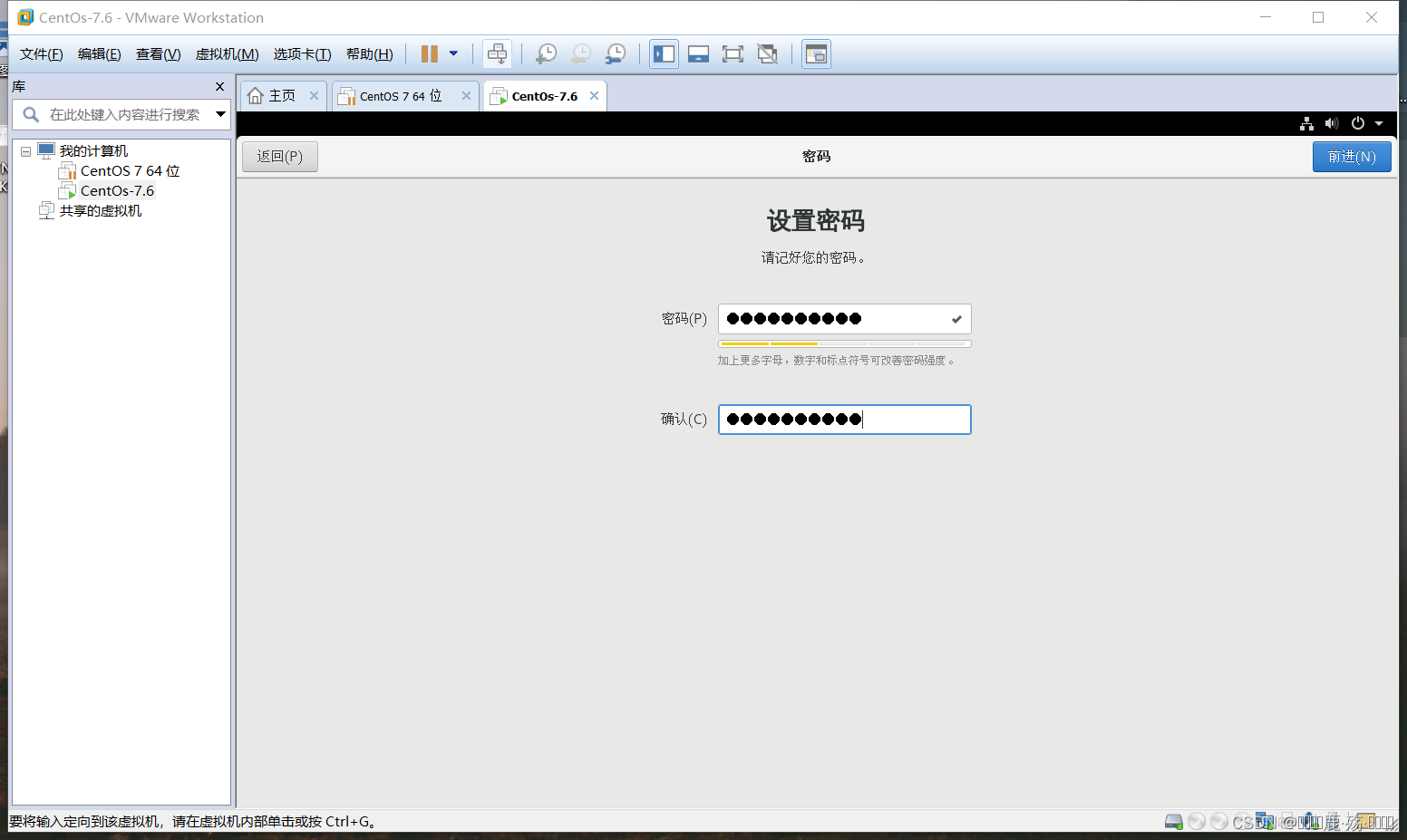Revert to the previous snapshot
The width and height of the screenshot is (1407, 840).
click(580, 54)
